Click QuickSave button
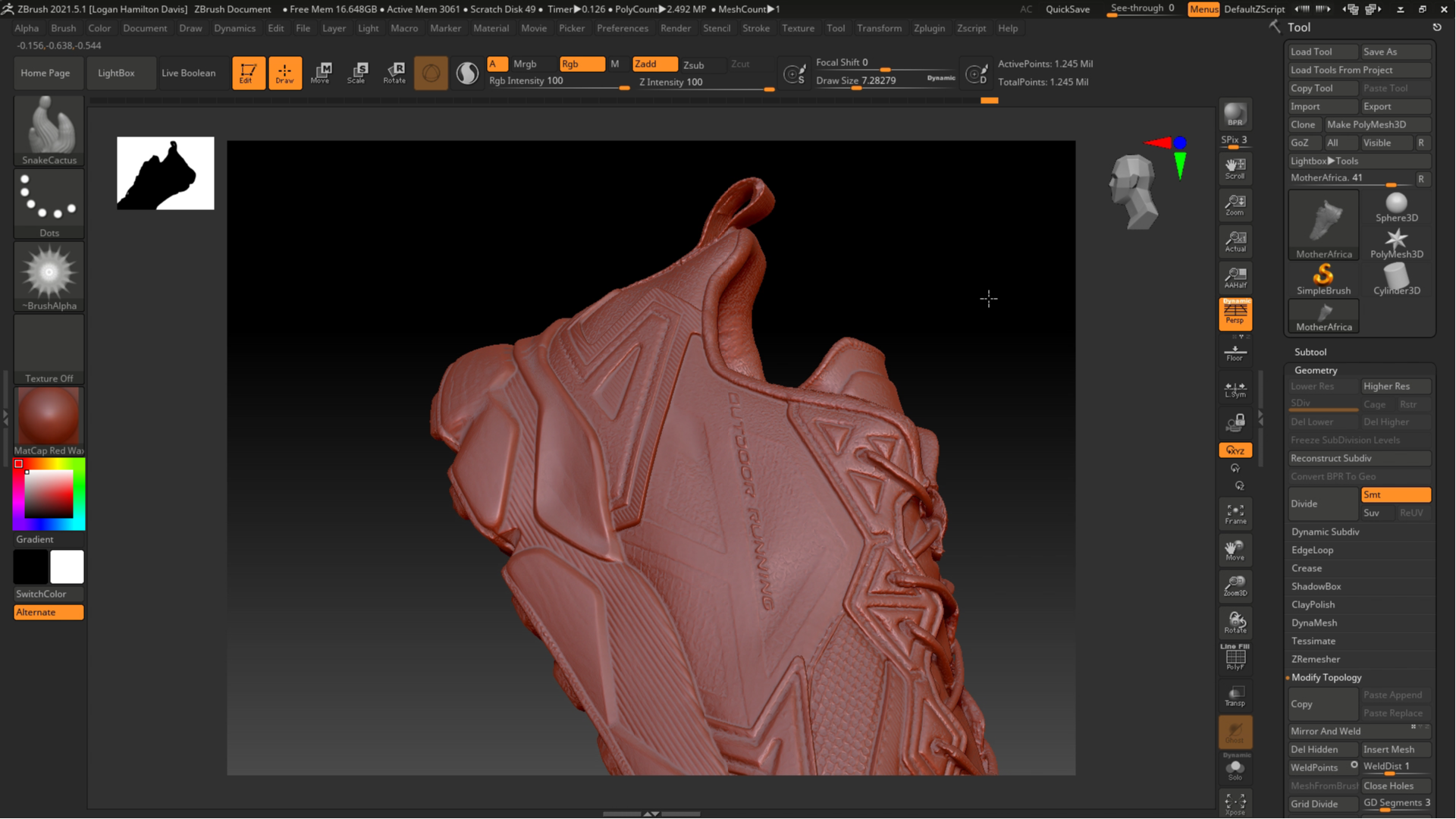 click(1067, 9)
